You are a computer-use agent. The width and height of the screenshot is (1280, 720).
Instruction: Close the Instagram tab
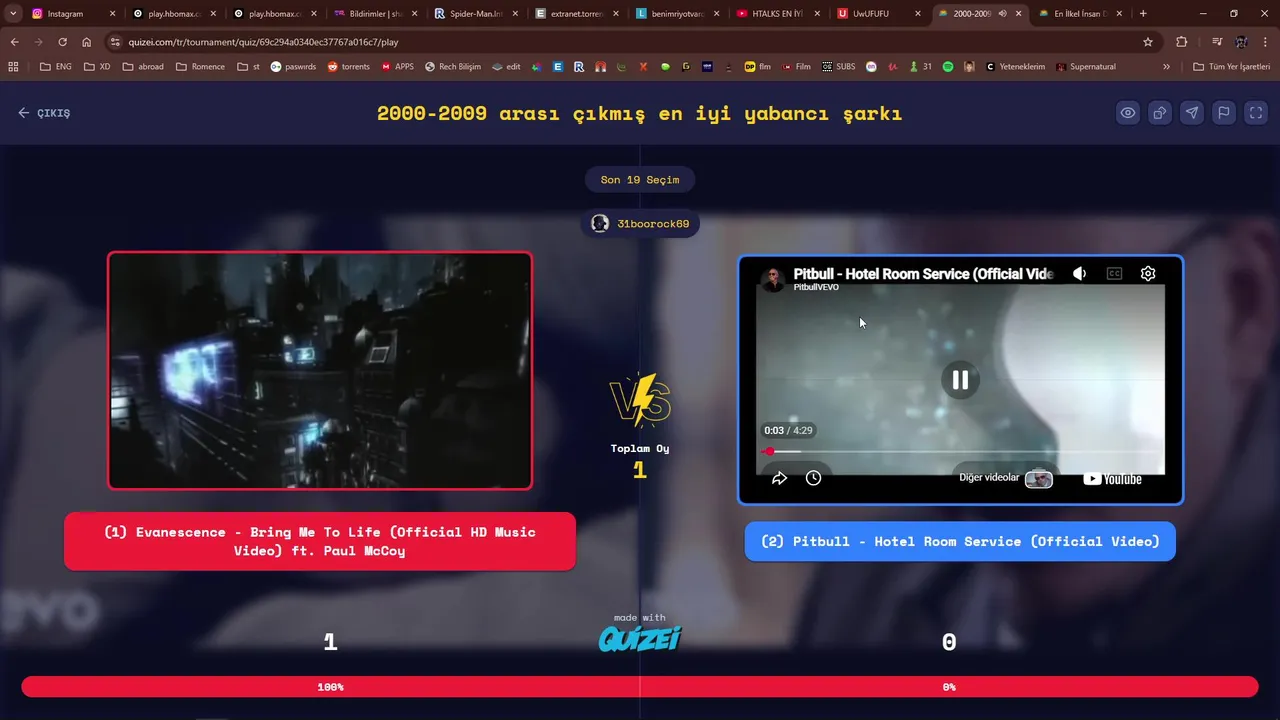coord(112,14)
